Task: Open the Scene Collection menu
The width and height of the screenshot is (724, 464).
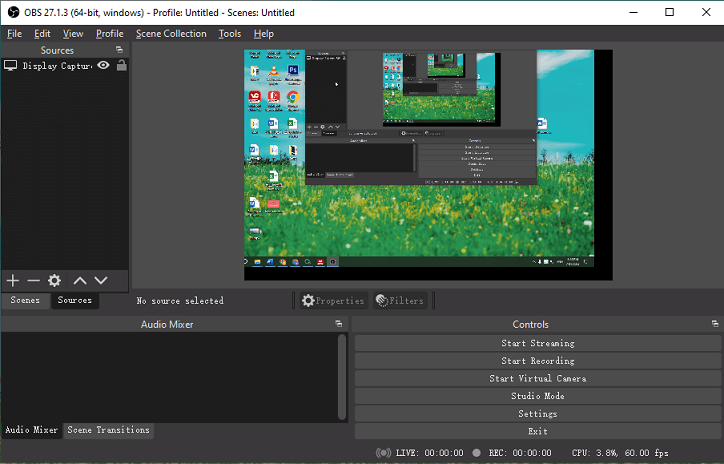Action: [x=171, y=34]
